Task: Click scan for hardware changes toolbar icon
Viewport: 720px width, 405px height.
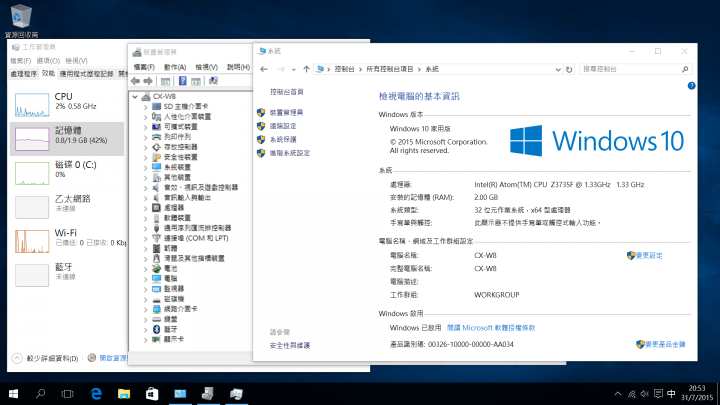Action: pos(213,81)
